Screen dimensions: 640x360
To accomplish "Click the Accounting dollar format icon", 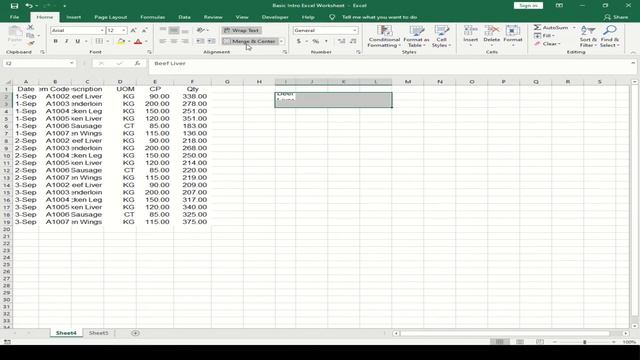I will (299, 41).
